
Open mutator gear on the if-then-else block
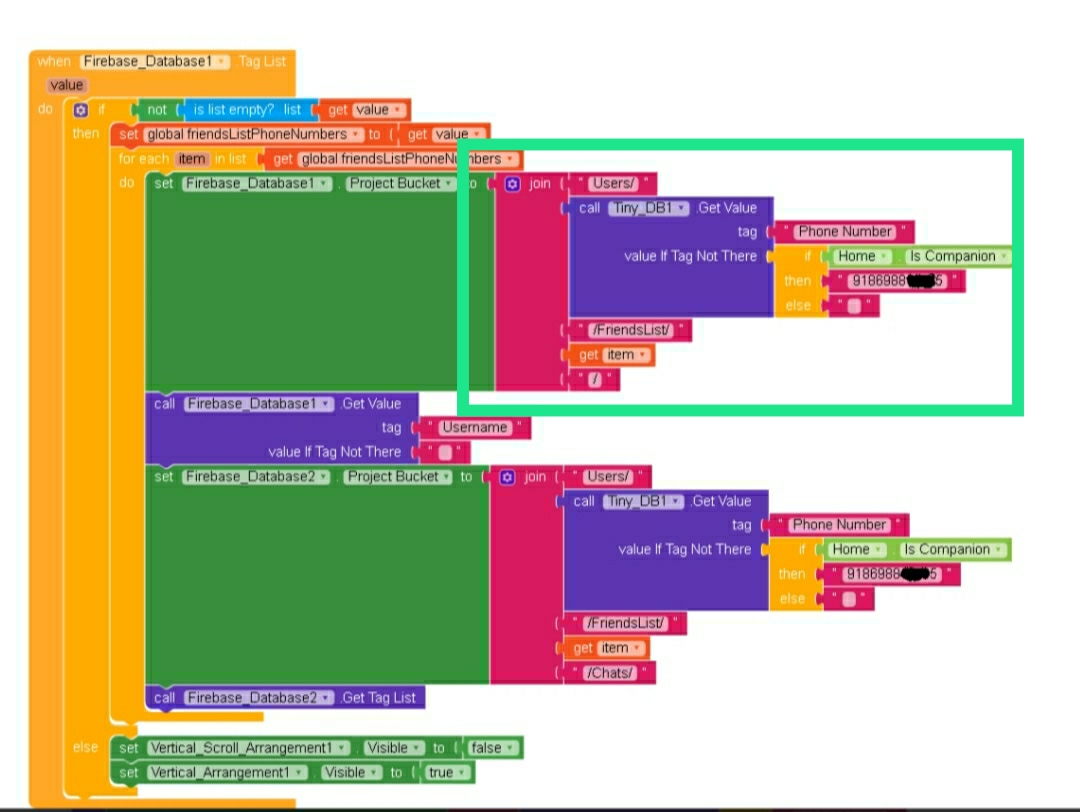pos(81,110)
